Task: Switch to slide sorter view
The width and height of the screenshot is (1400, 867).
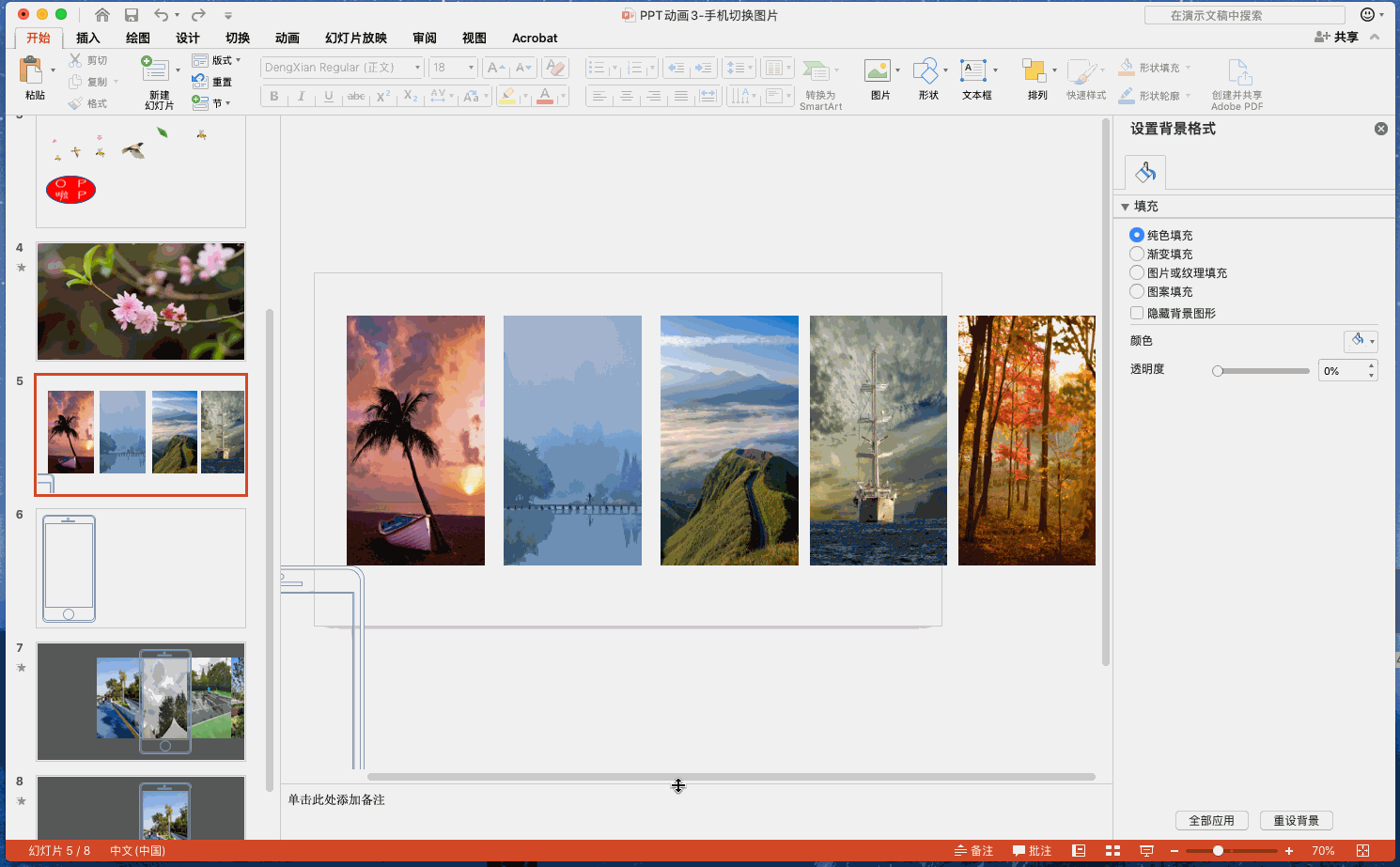Action: 1112,851
